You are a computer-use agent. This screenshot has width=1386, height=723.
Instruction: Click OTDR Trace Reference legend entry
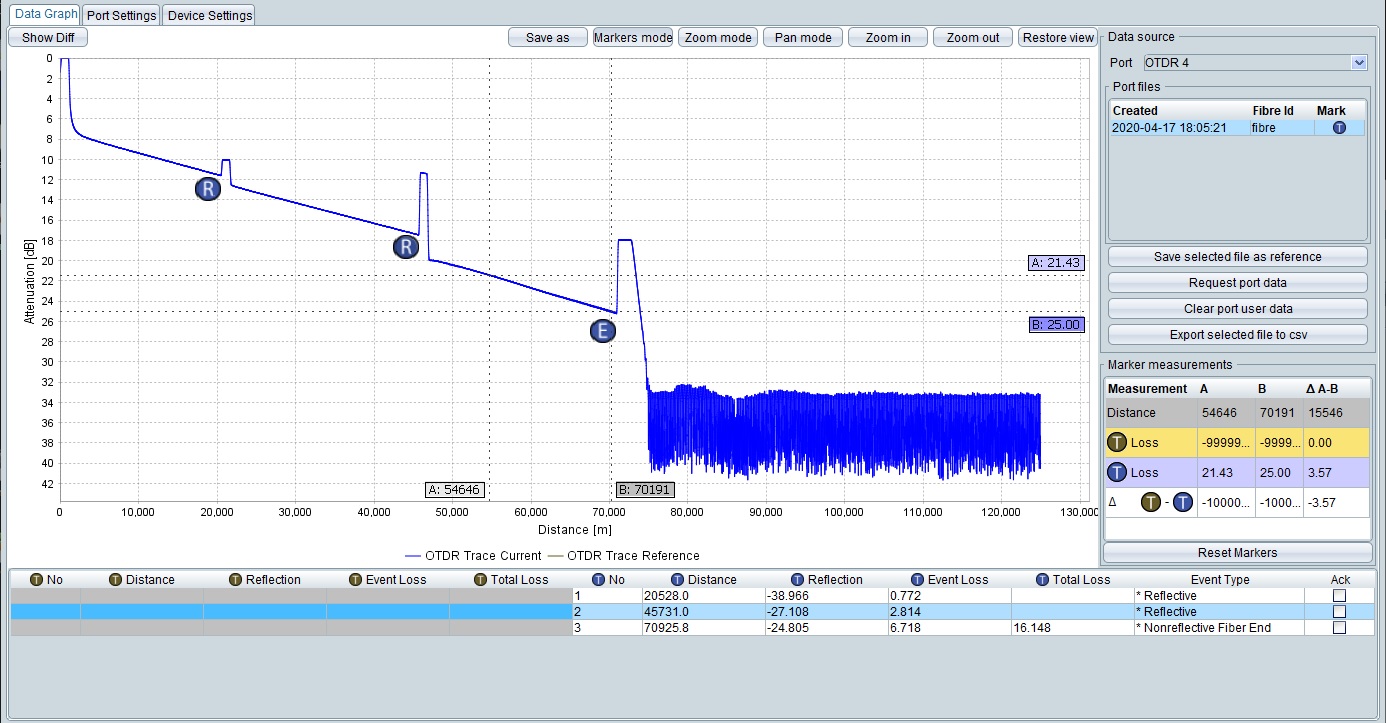tap(623, 556)
